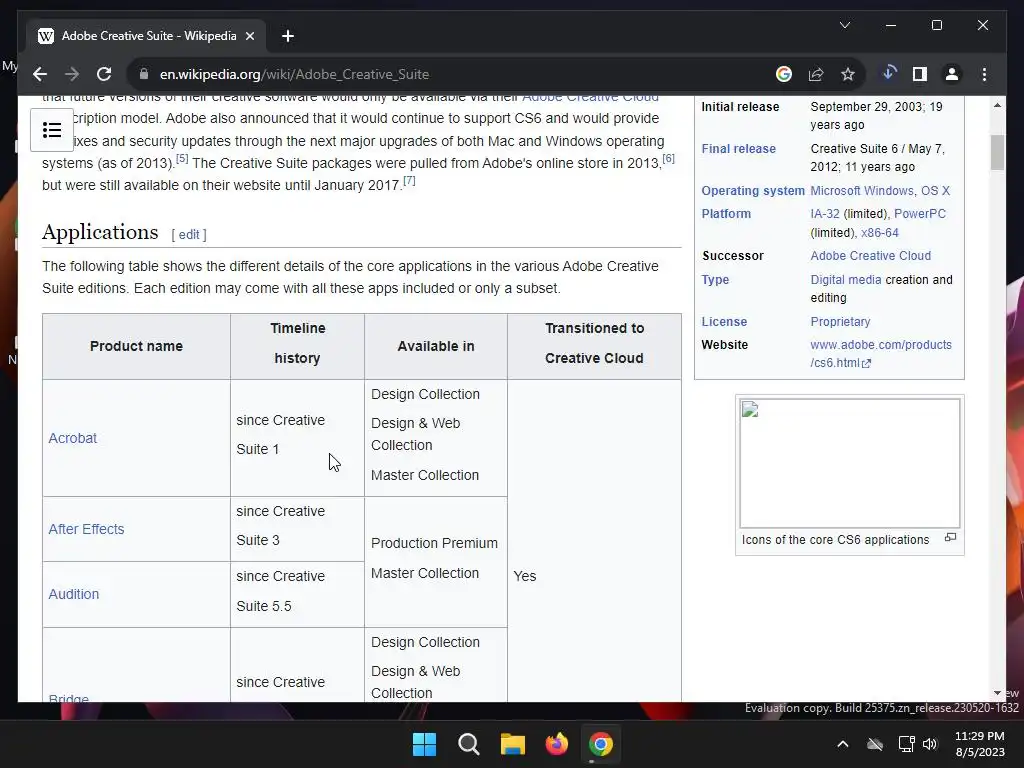Open the IA-32 link
This screenshot has height=768, width=1024.
click(825, 214)
